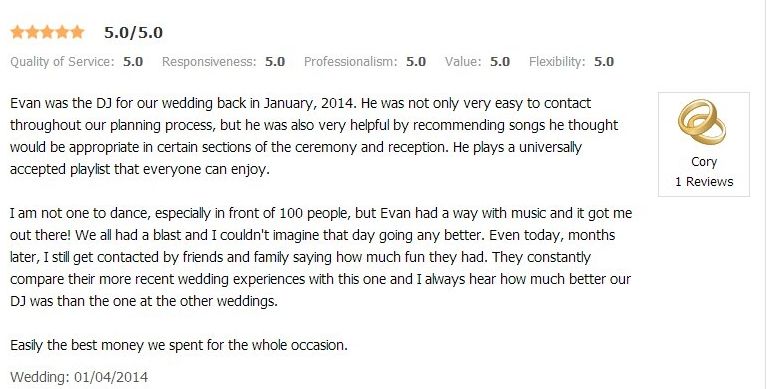Click the reviewer profile card box
767x389 pixels.
point(704,144)
